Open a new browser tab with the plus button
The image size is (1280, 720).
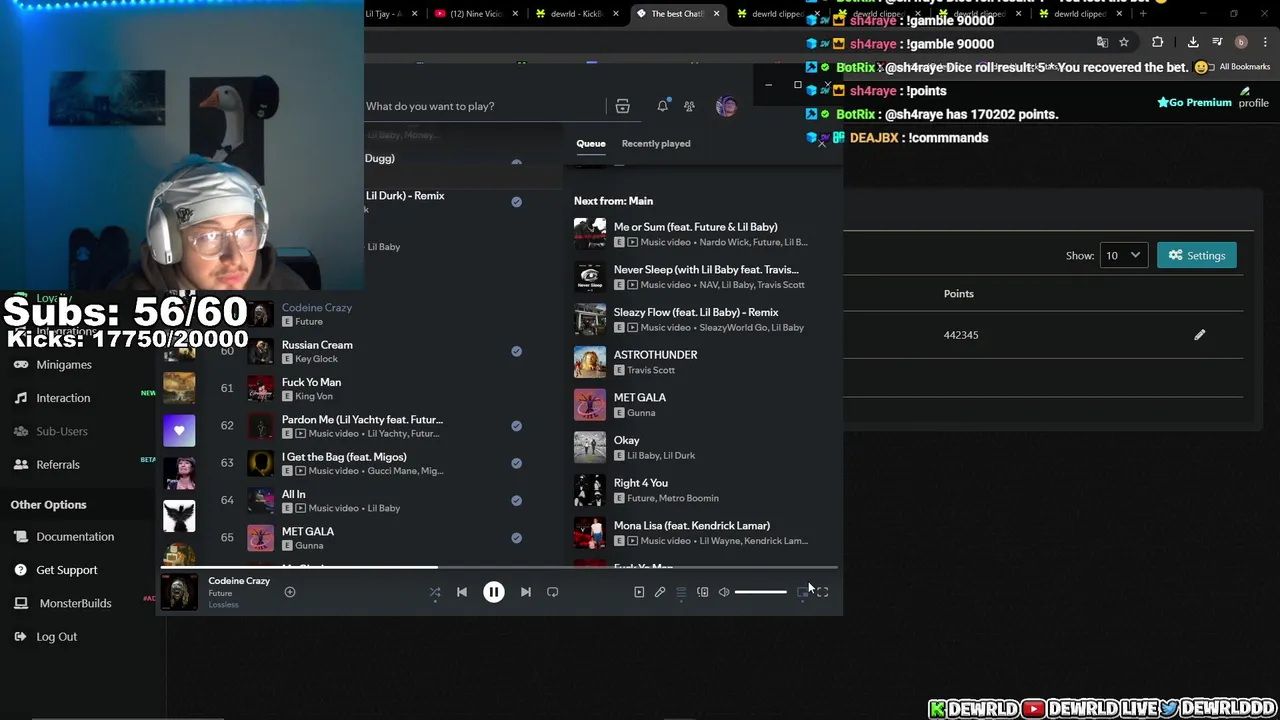[1143, 14]
